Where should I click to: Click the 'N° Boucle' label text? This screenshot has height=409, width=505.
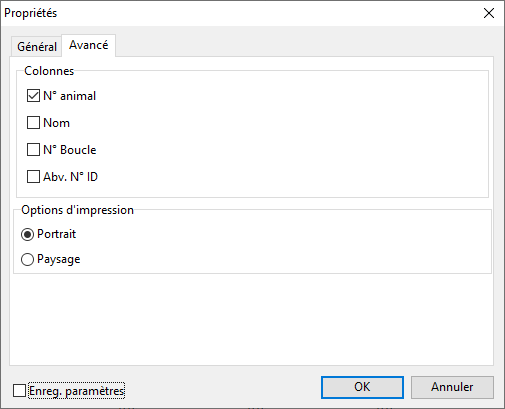coord(70,150)
